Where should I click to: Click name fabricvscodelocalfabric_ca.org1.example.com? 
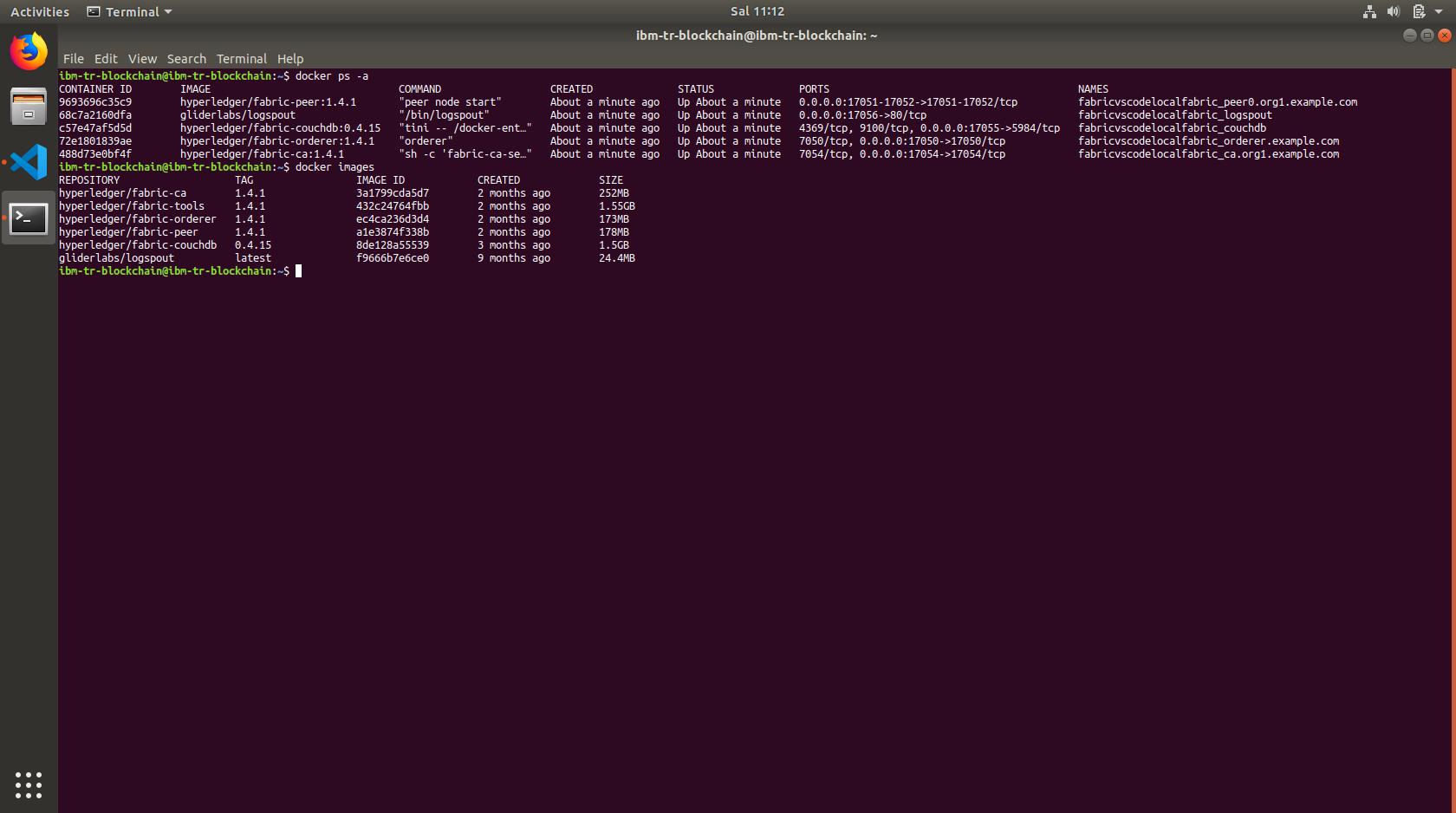(x=1208, y=154)
